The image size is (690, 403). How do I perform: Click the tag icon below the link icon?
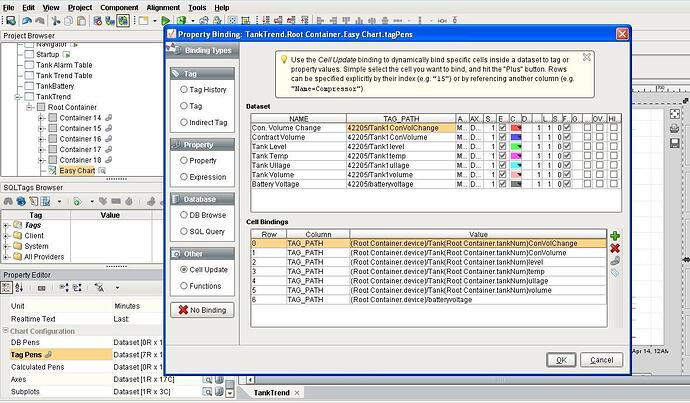coord(615,273)
